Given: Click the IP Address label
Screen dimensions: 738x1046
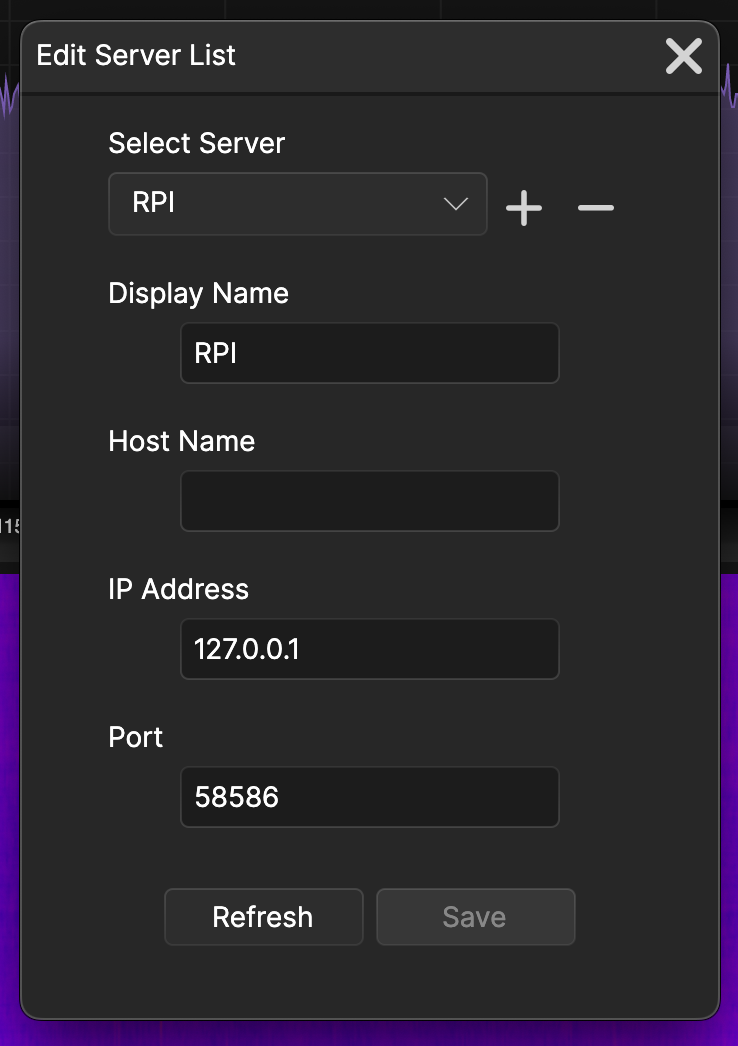Looking at the screenshot, I should coord(178,589).
